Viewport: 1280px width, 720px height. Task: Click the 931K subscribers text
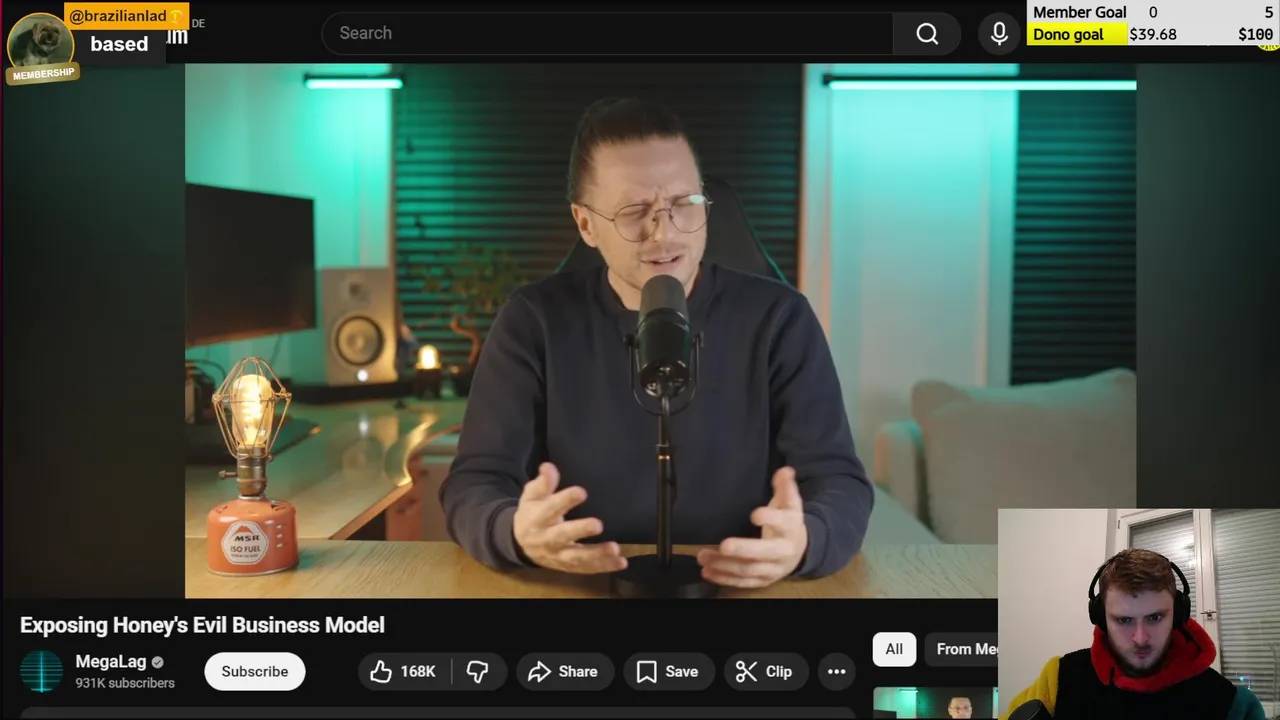point(125,683)
